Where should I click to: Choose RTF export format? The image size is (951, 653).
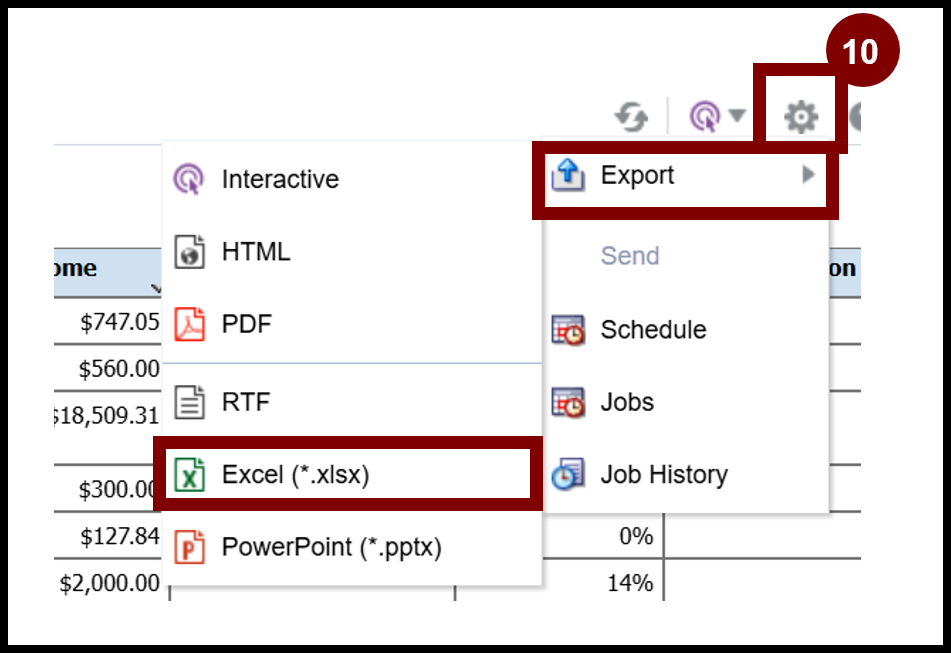pos(246,403)
